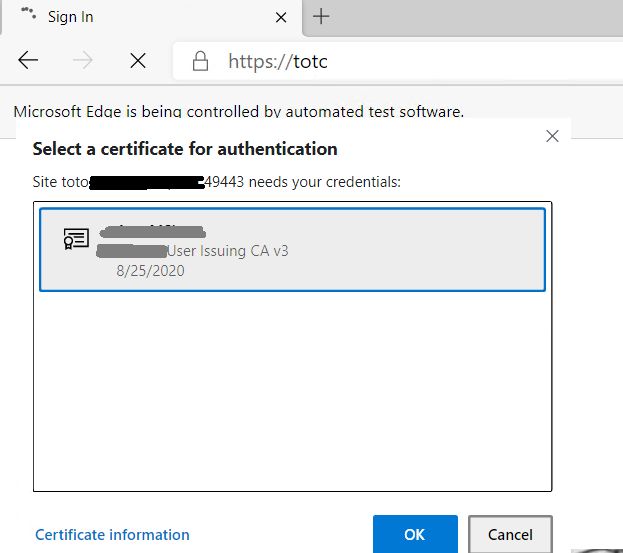Click the disabled forward arrow
Viewport: 623px width, 553px height.
(83, 61)
